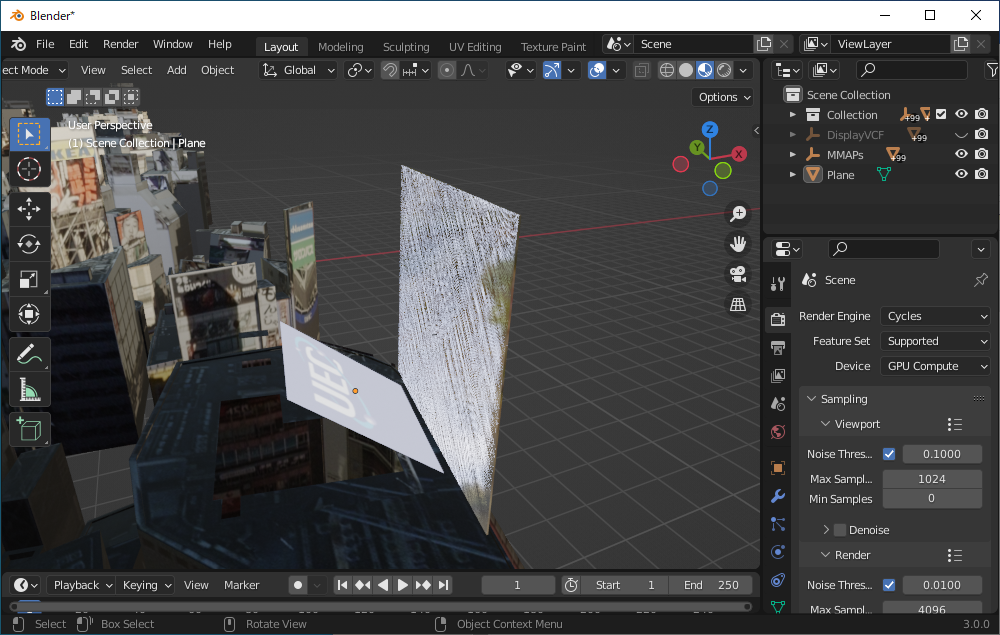Screen dimensions: 1000x635
Task: Pick the Rotate tool
Action: pos(29,244)
